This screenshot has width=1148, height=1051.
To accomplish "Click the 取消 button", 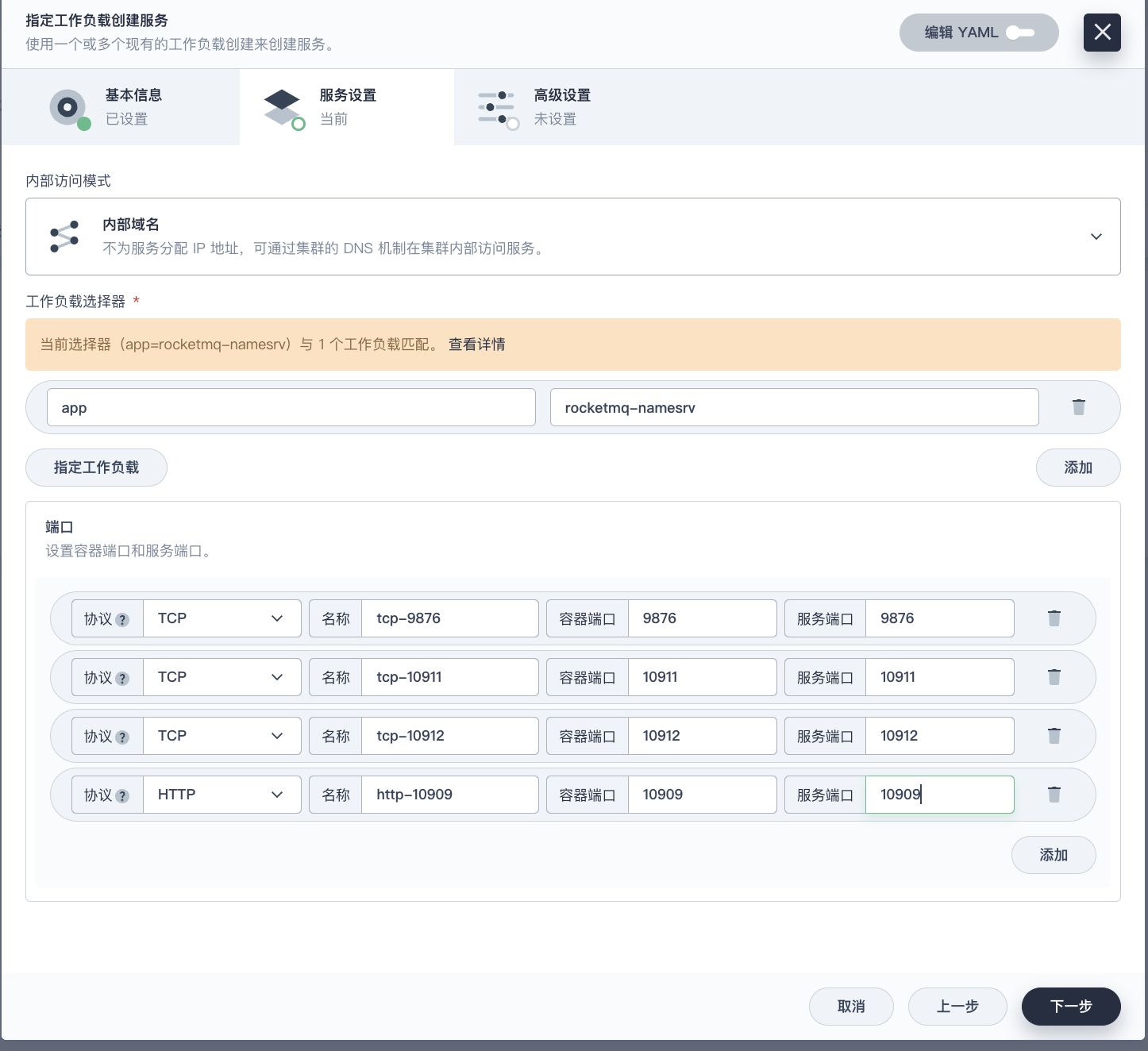I will click(851, 1007).
